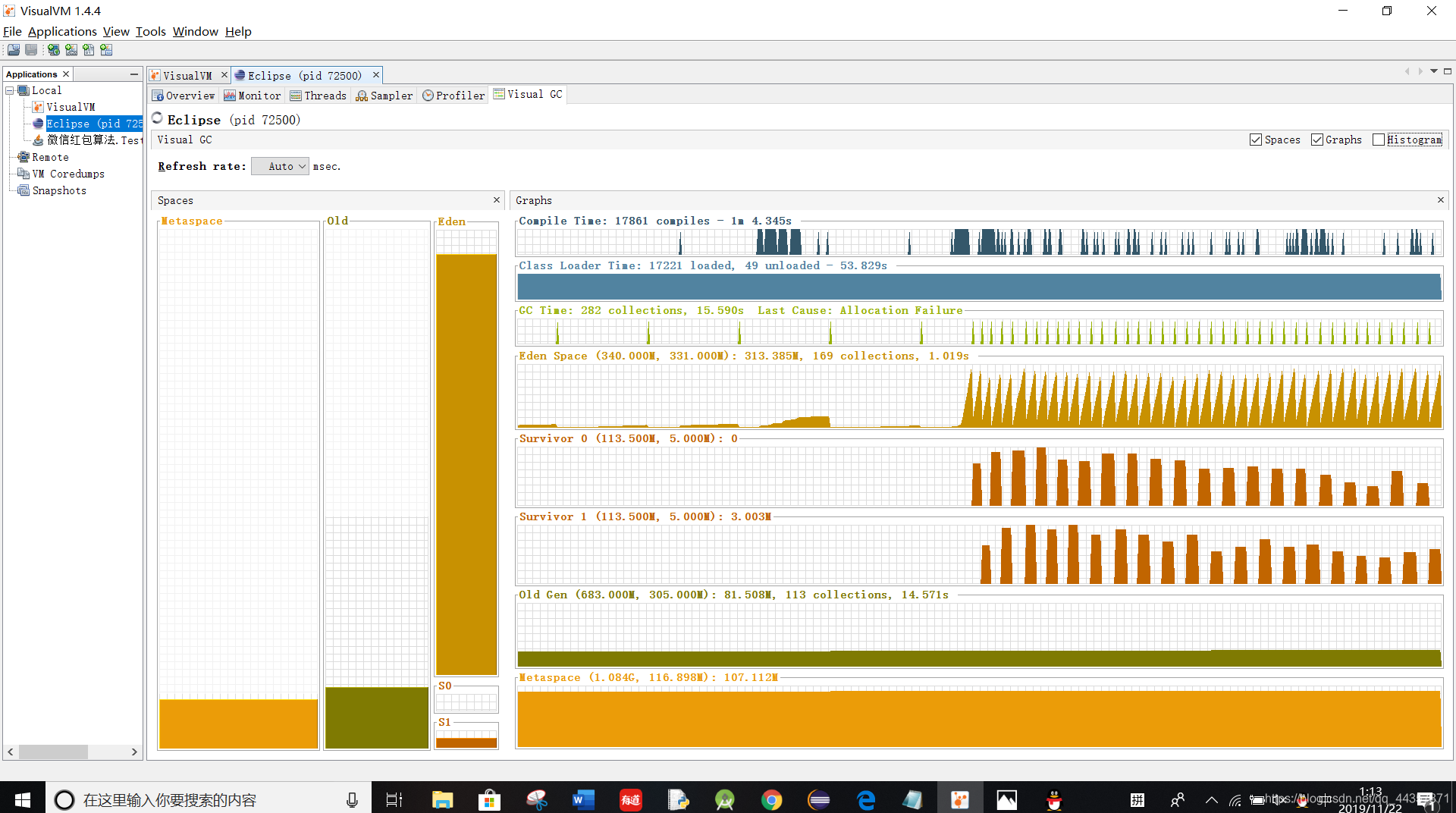Open QQ penguin icon on the taskbar
This screenshot has height=813, width=1456.
click(1054, 799)
